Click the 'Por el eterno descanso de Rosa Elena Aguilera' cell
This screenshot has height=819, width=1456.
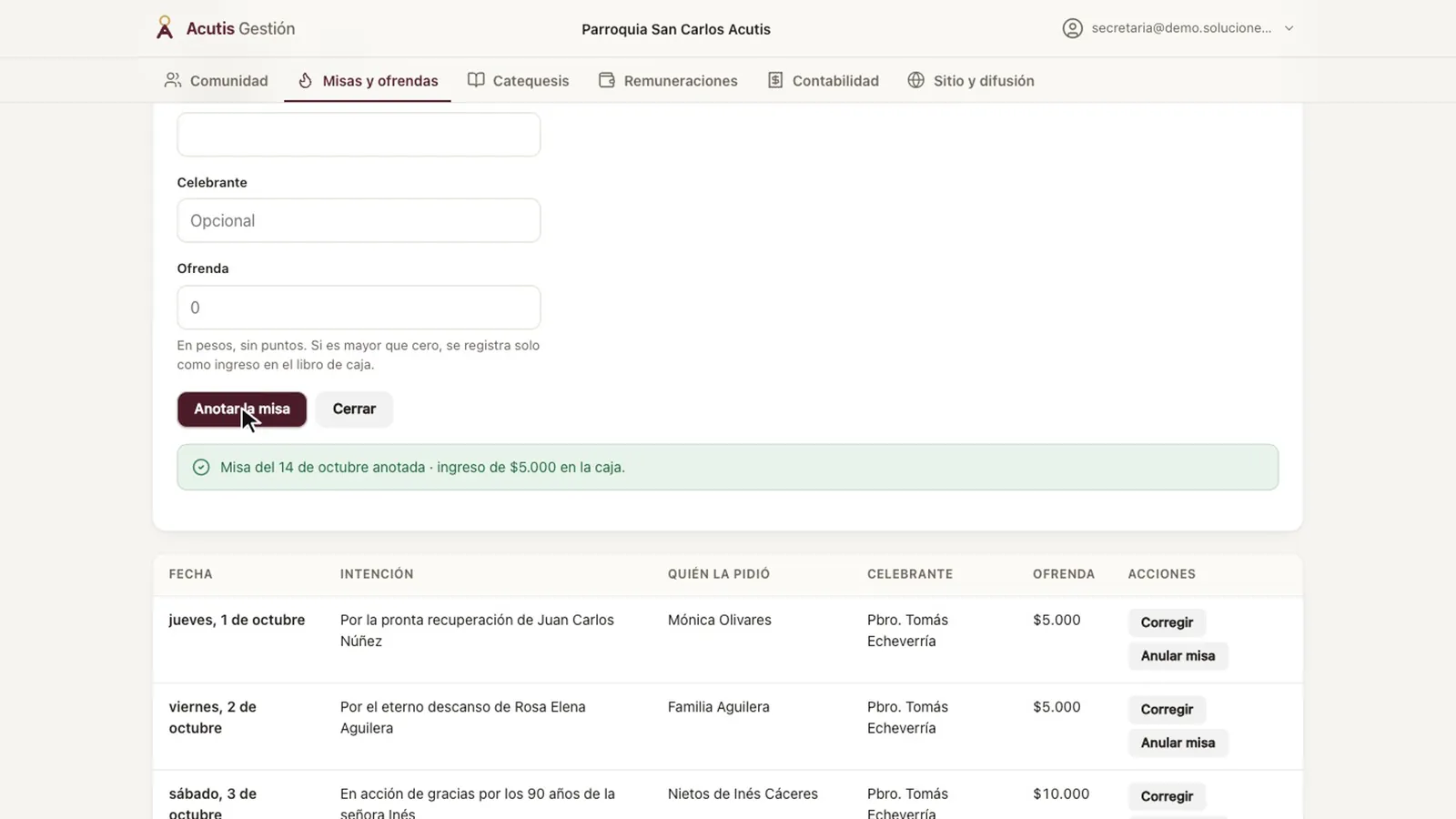[x=463, y=717]
